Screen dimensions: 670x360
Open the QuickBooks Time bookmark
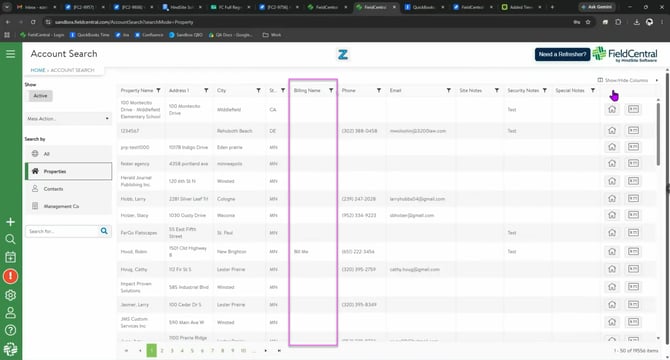89,35
